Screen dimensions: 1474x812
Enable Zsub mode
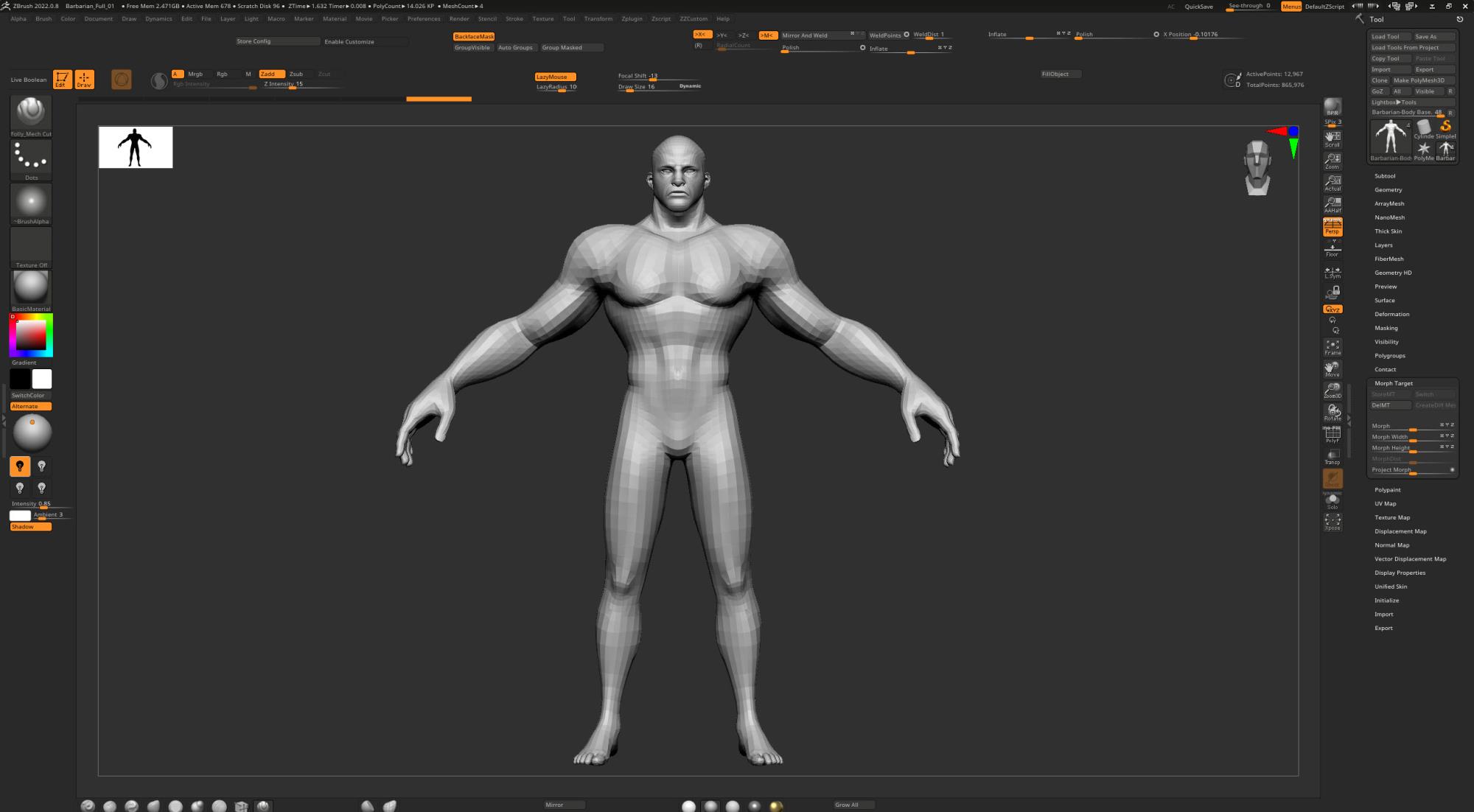[x=296, y=74]
